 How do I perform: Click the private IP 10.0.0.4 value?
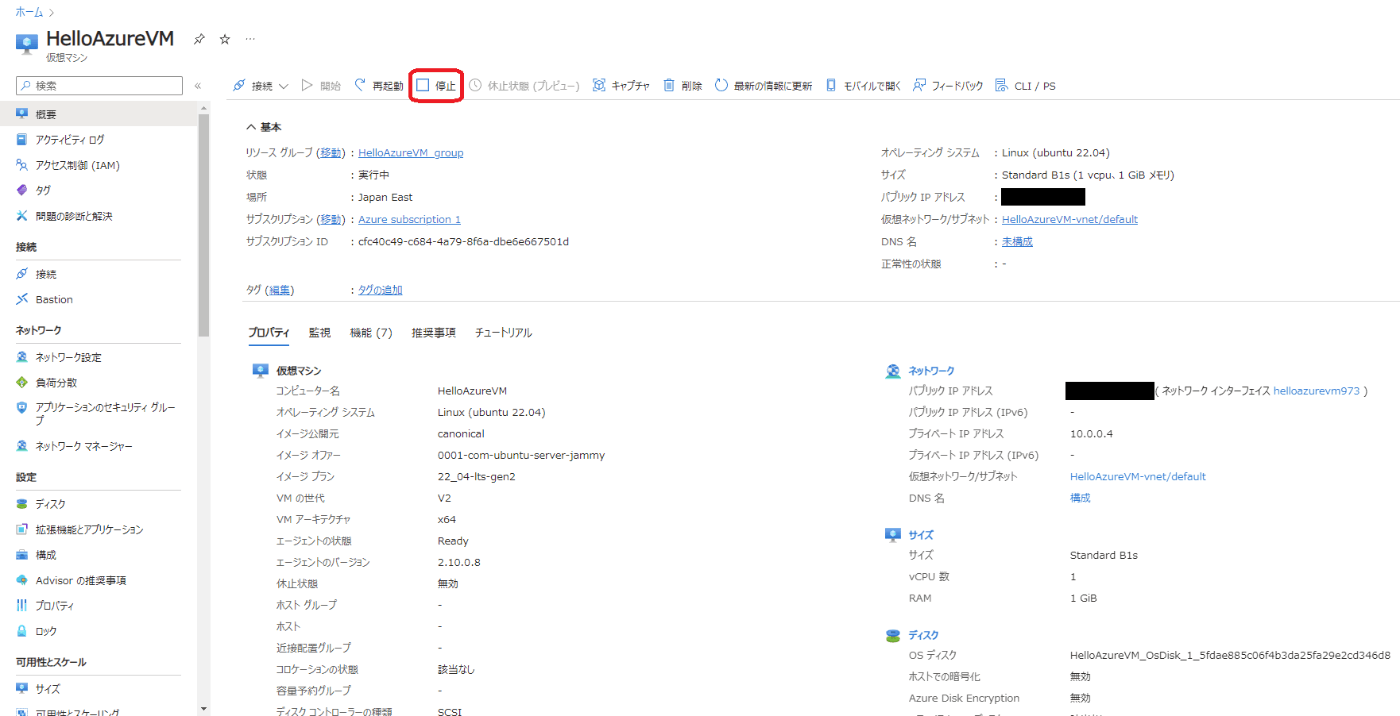point(1091,434)
